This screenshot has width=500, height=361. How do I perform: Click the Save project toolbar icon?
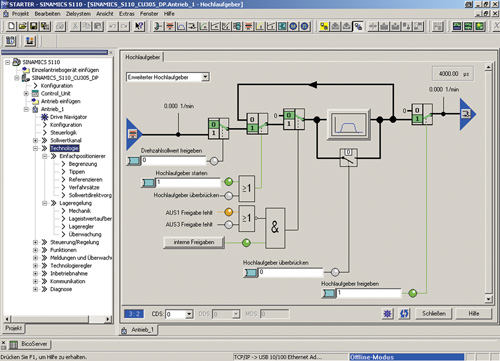click(x=33, y=26)
